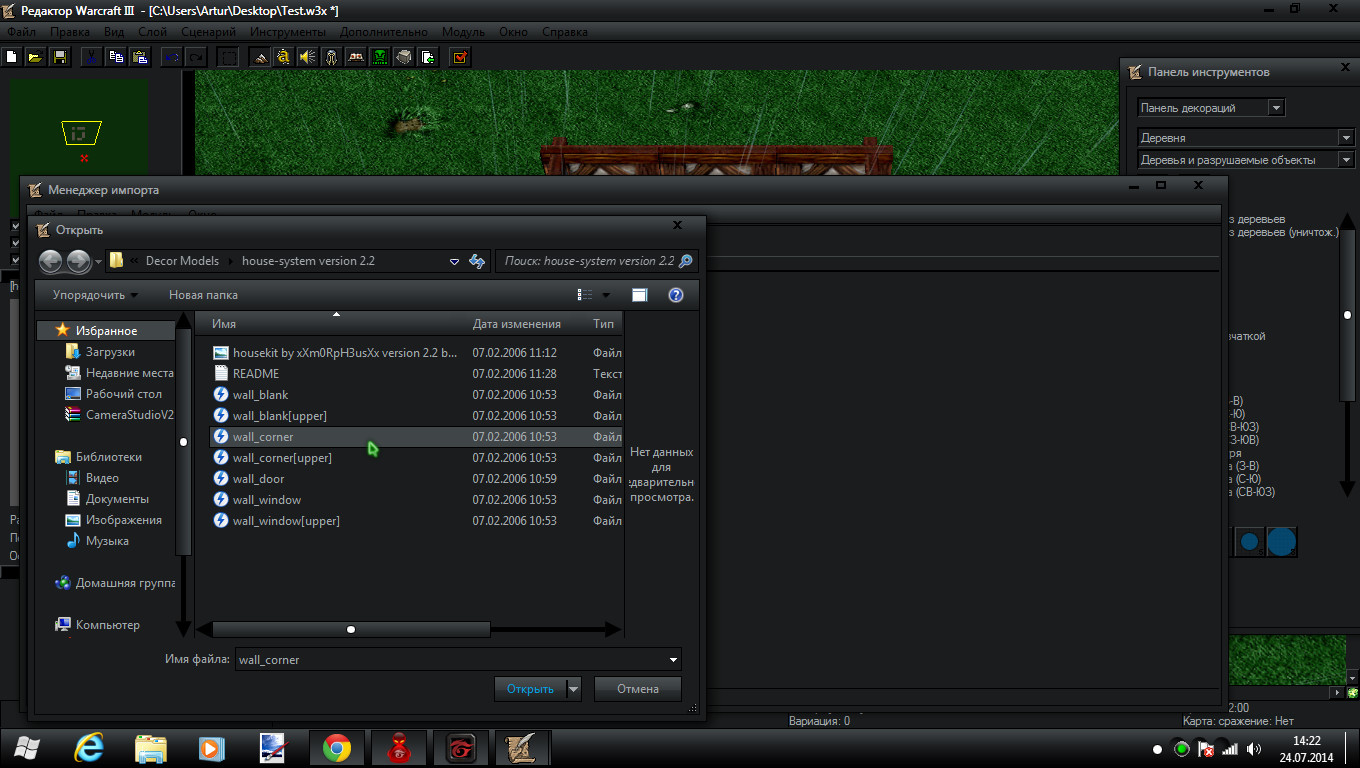Open the Инструменты menu
This screenshot has height=768, width=1360.
[288, 32]
